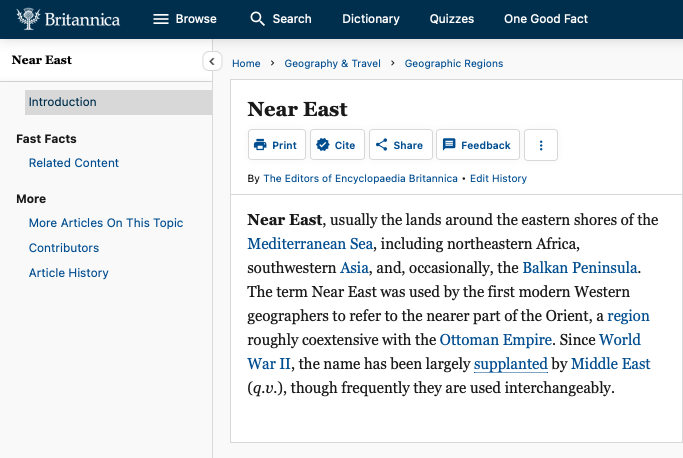Collapse the left sidebar panel
The height and width of the screenshot is (458, 683).
pos(212,61)
